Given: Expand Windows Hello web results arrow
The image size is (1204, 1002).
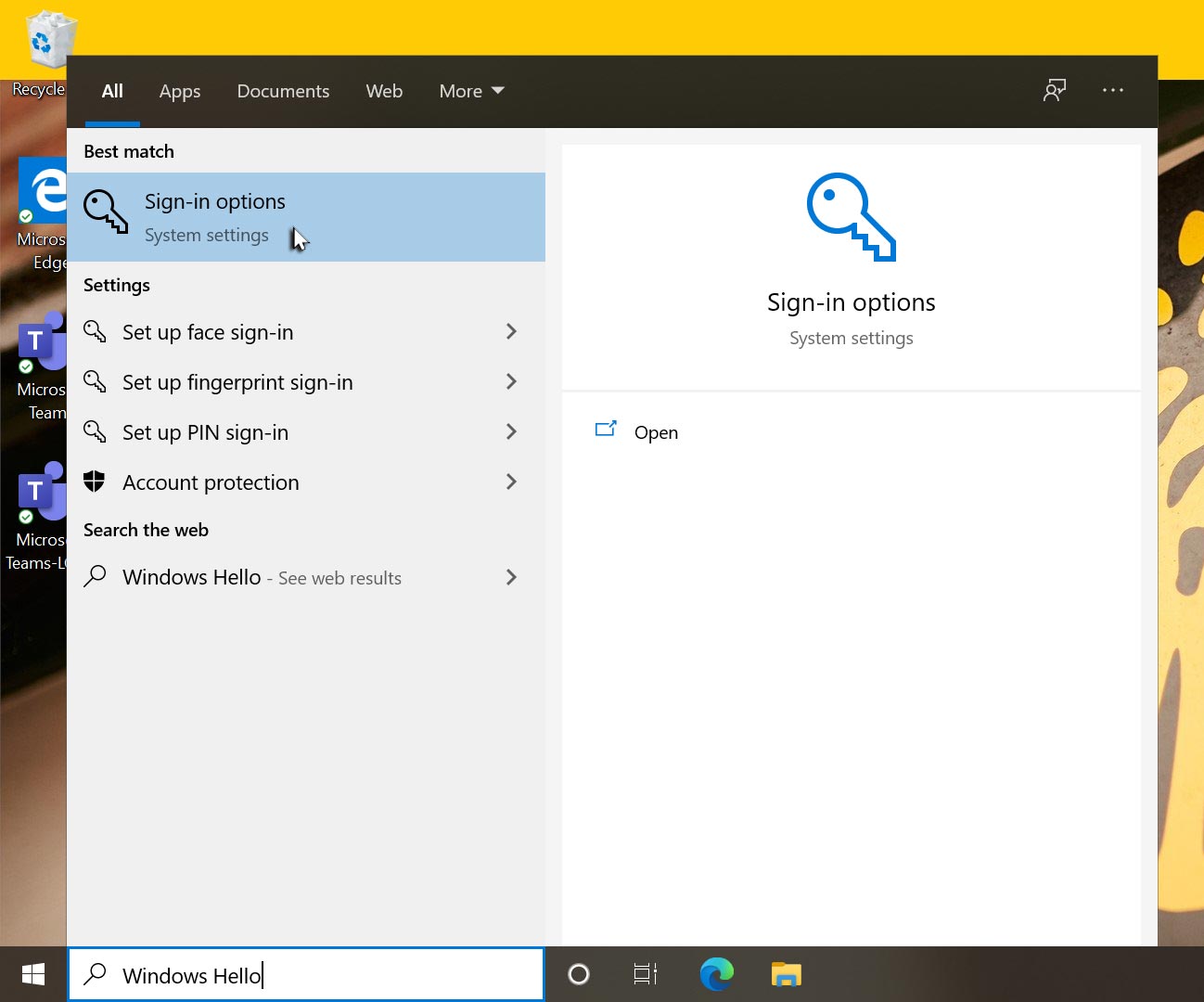Looking at the screenshot, I should click(511, 577).
